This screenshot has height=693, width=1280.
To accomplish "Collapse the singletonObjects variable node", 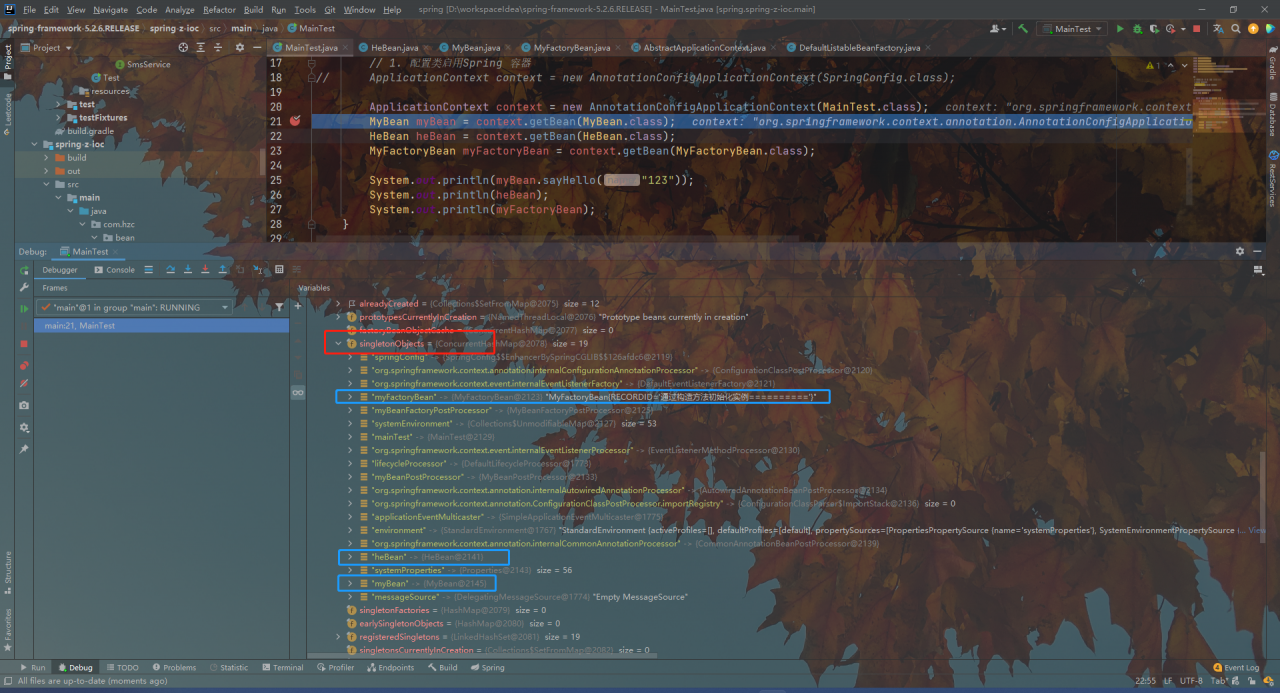I will 338,343.
